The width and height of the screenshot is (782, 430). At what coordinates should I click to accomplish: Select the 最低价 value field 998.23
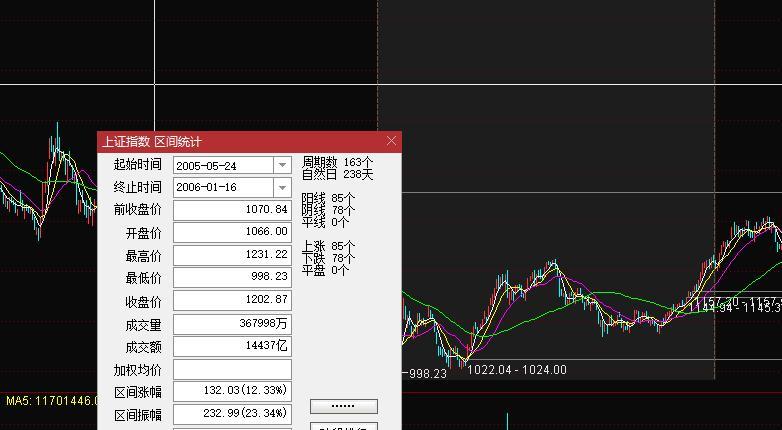click(x=232, y=278)
